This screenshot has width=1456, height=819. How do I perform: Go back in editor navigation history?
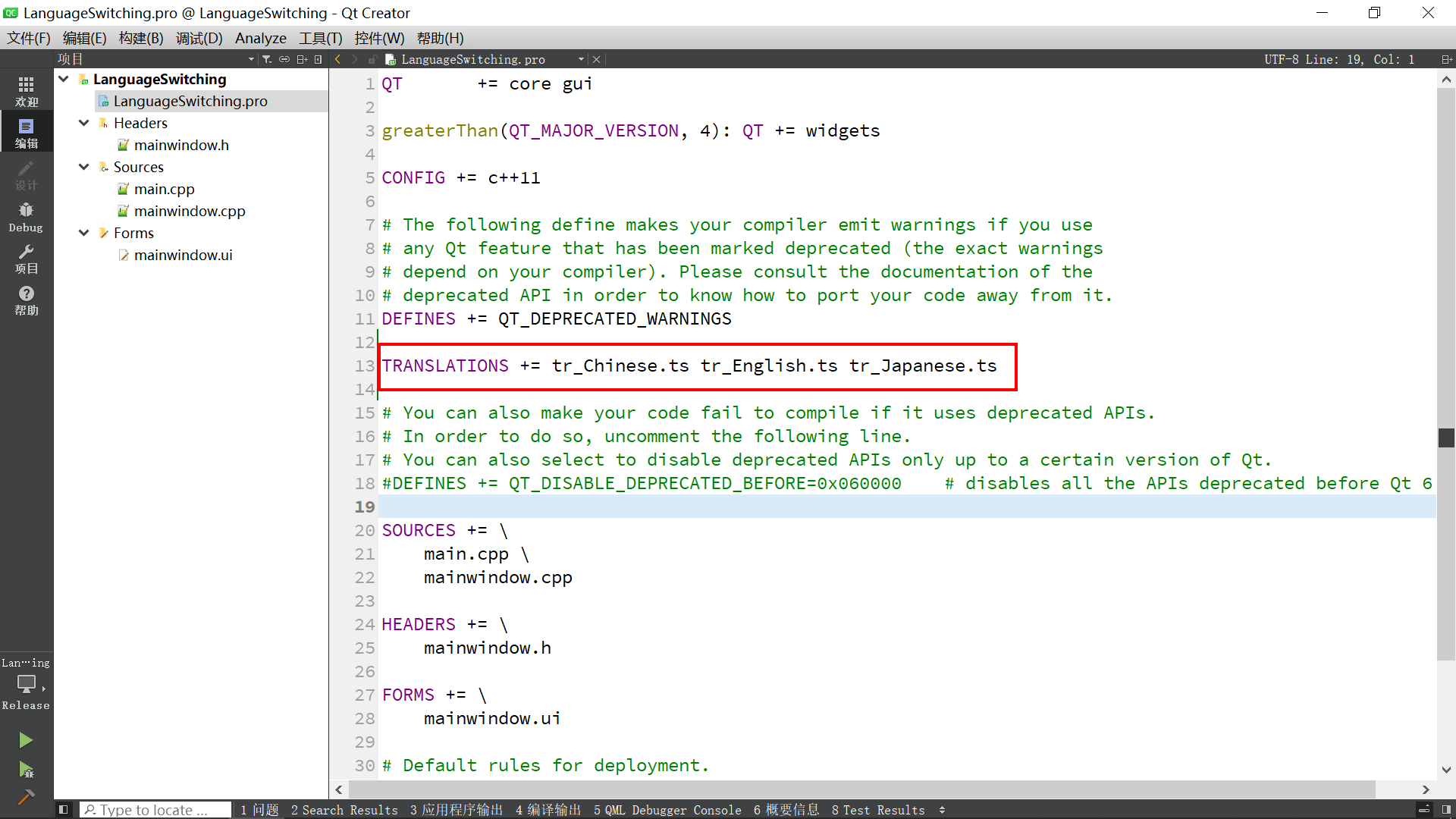338,59
